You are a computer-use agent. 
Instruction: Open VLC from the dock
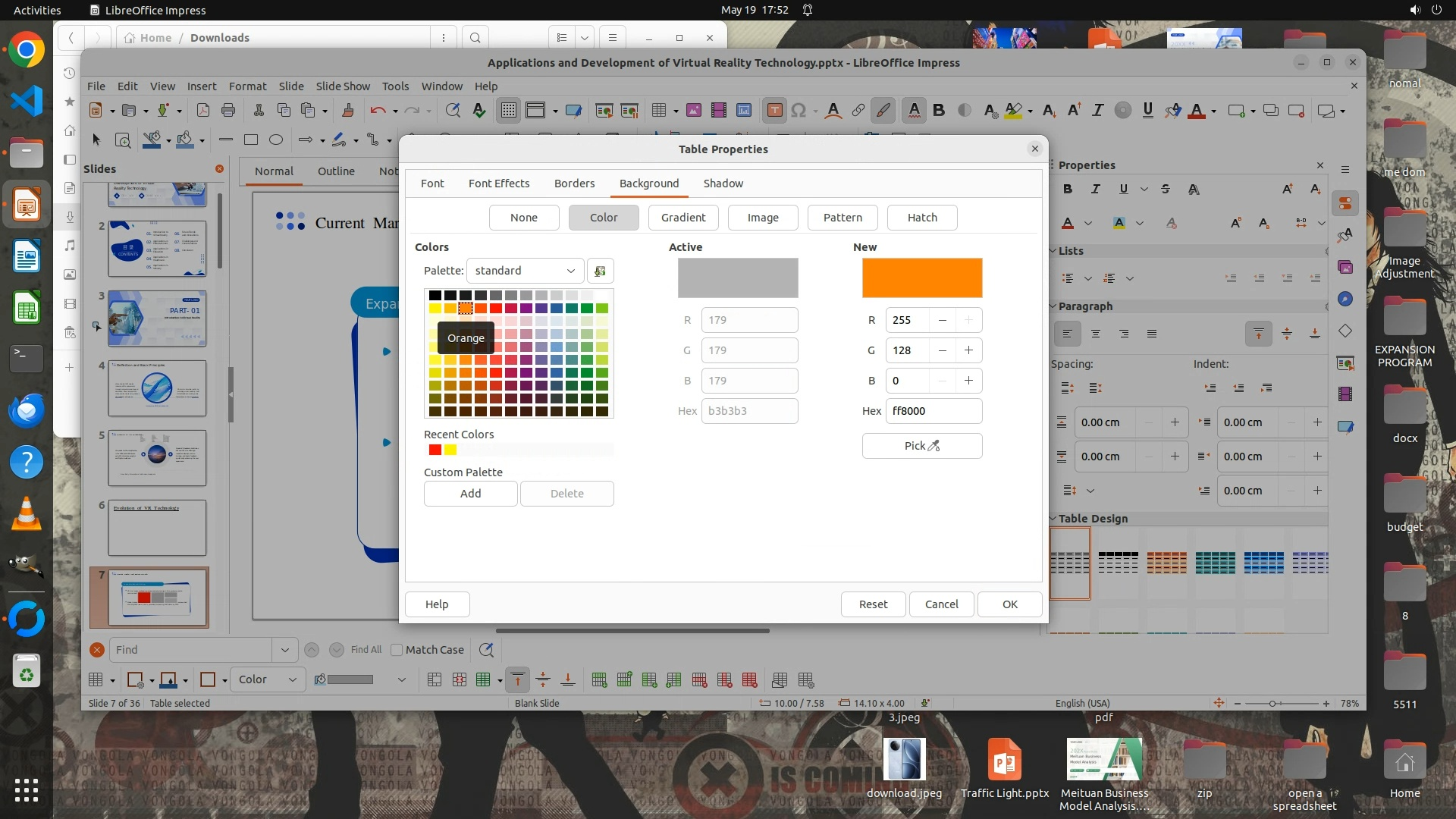27,516
